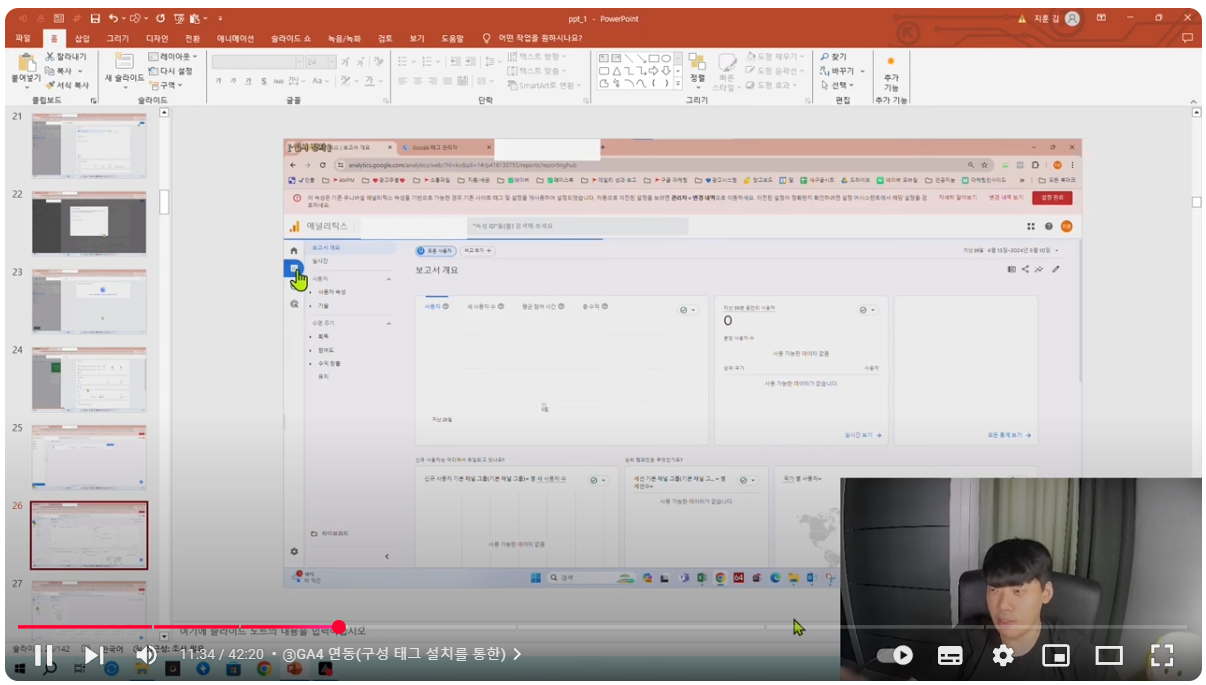Click 찾기 find button
Image resolution: width=1206 pixels, height=685 pixels.
point(833,57)
